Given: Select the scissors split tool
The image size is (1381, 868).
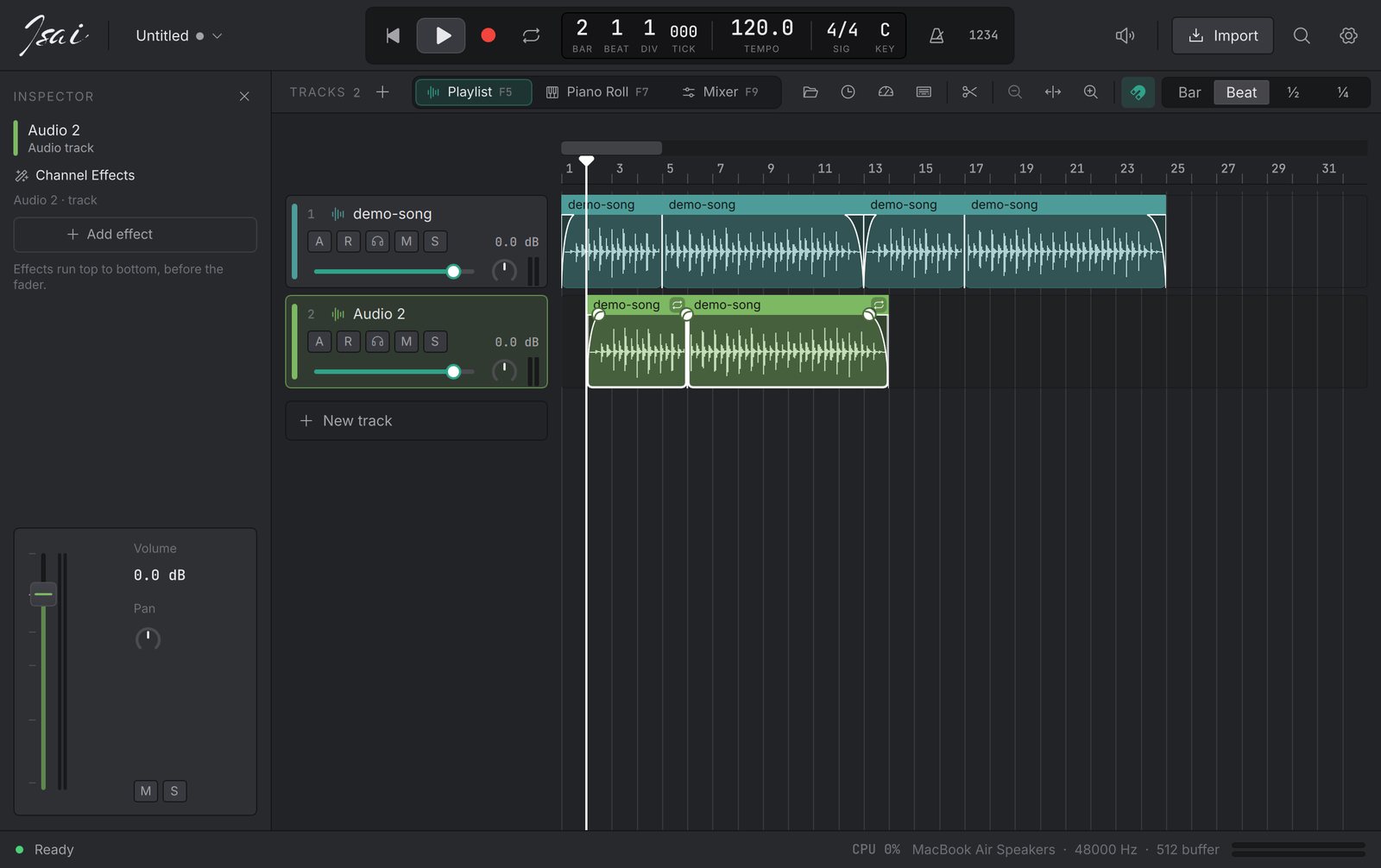Looking at the screenshot, I should [969, 92].
